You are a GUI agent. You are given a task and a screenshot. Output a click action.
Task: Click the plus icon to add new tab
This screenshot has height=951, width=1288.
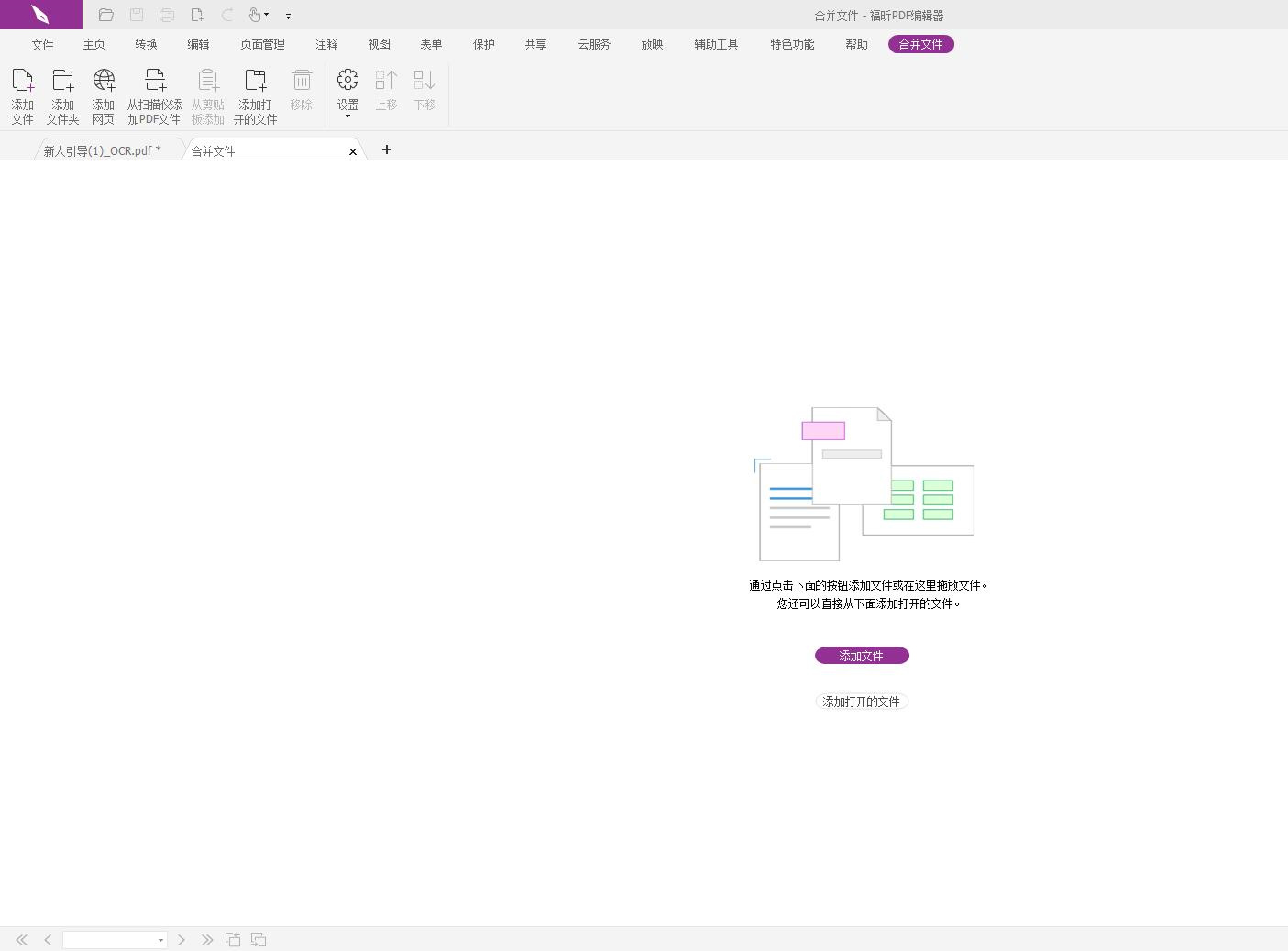coord(387,149)
